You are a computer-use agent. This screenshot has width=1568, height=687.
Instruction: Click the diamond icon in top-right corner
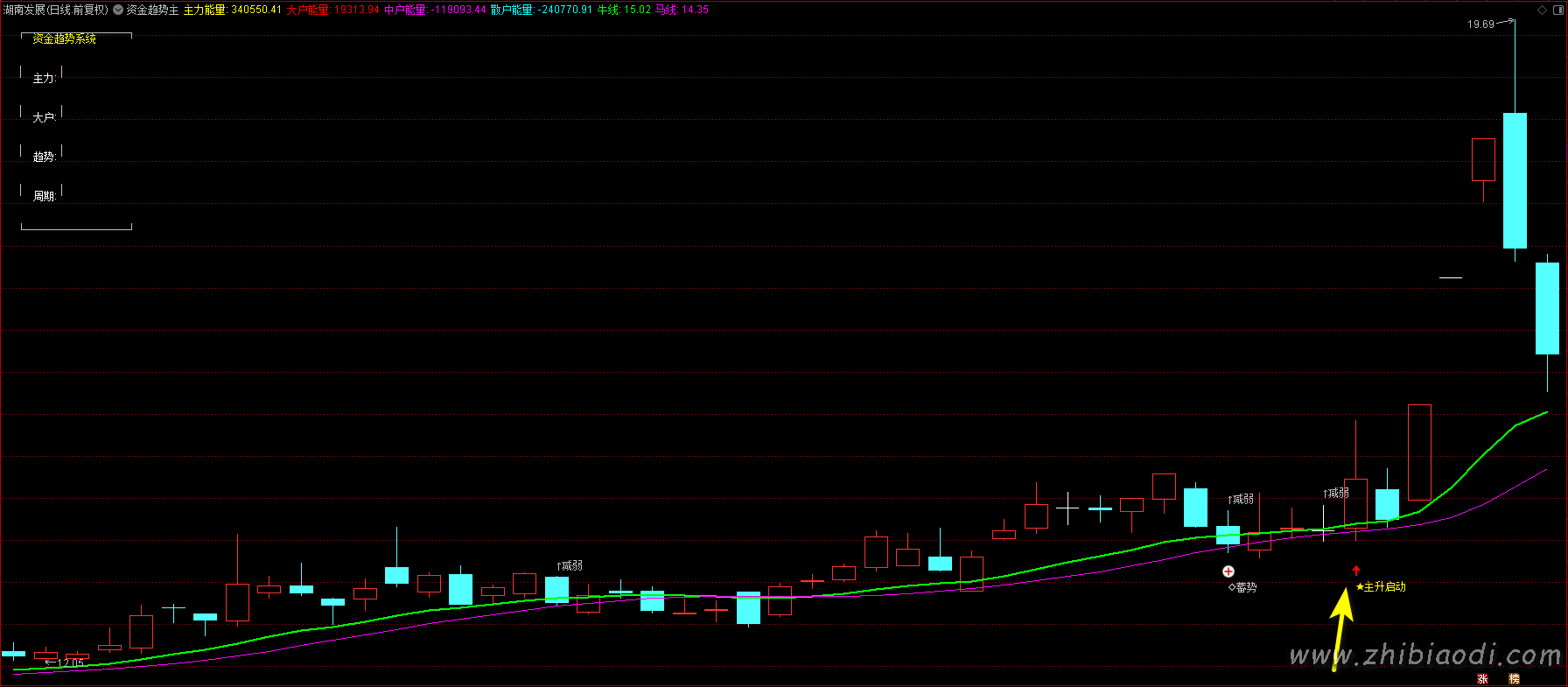click(1542, 11)
